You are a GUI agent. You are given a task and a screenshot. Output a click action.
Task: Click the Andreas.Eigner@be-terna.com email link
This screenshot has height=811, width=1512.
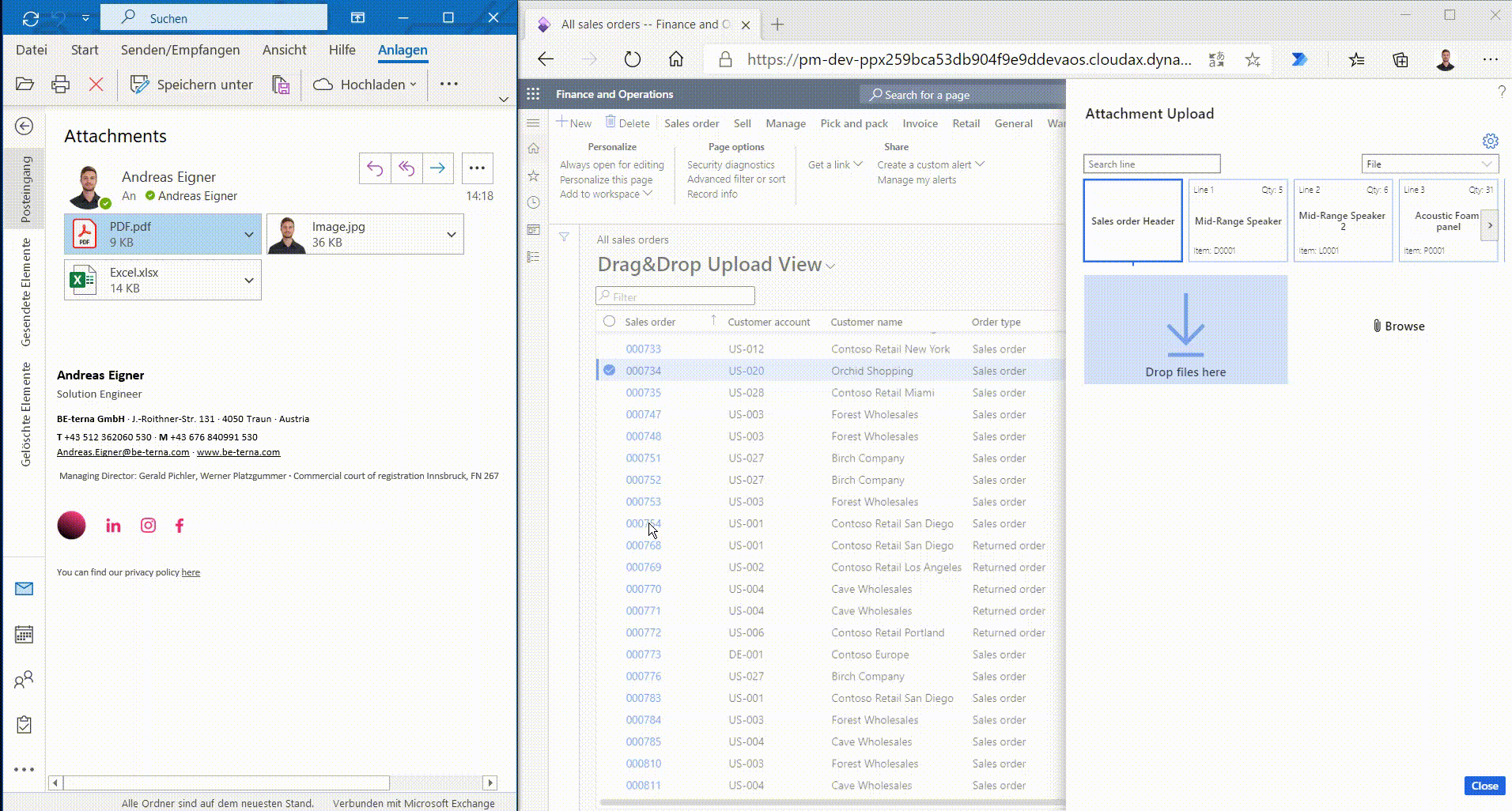pos(123,452)
